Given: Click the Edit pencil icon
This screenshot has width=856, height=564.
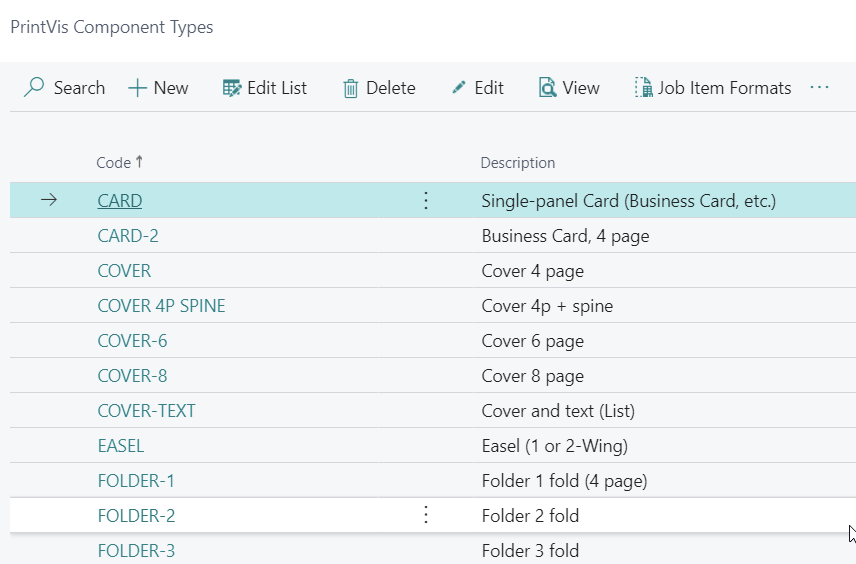Looking at the screenshot, I should point(459,87).
